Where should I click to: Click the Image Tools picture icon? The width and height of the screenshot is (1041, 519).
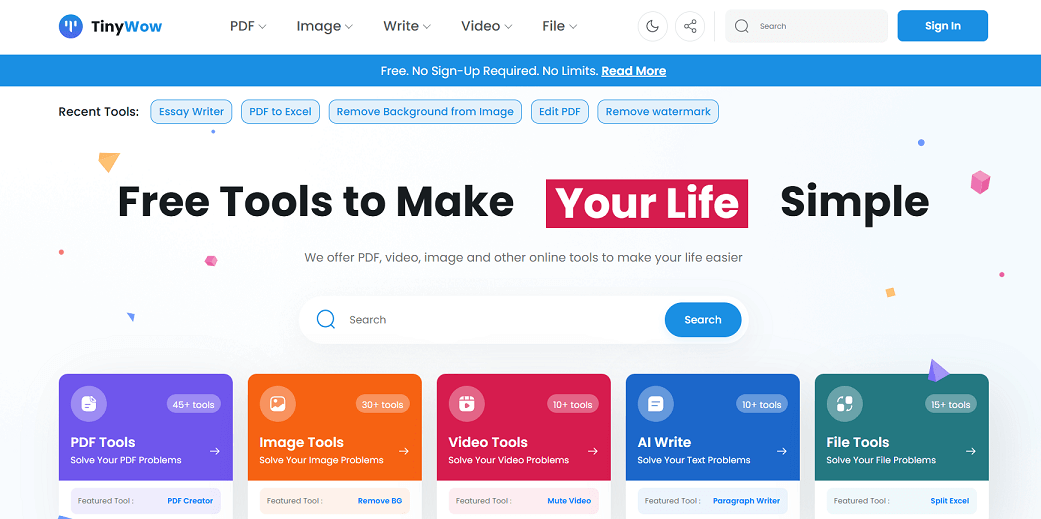coord(278,404)
